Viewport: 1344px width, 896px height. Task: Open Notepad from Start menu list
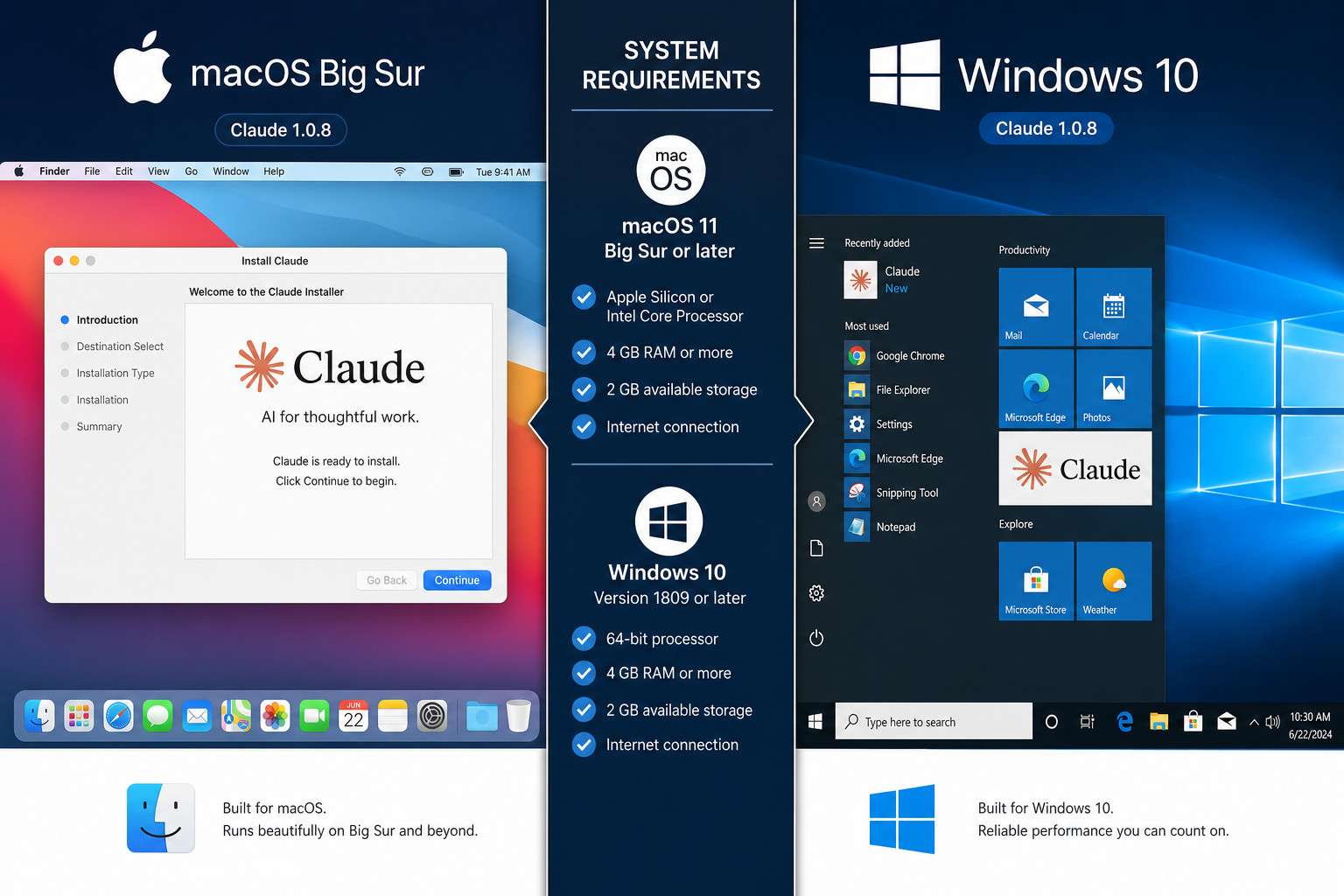point(879,527)
